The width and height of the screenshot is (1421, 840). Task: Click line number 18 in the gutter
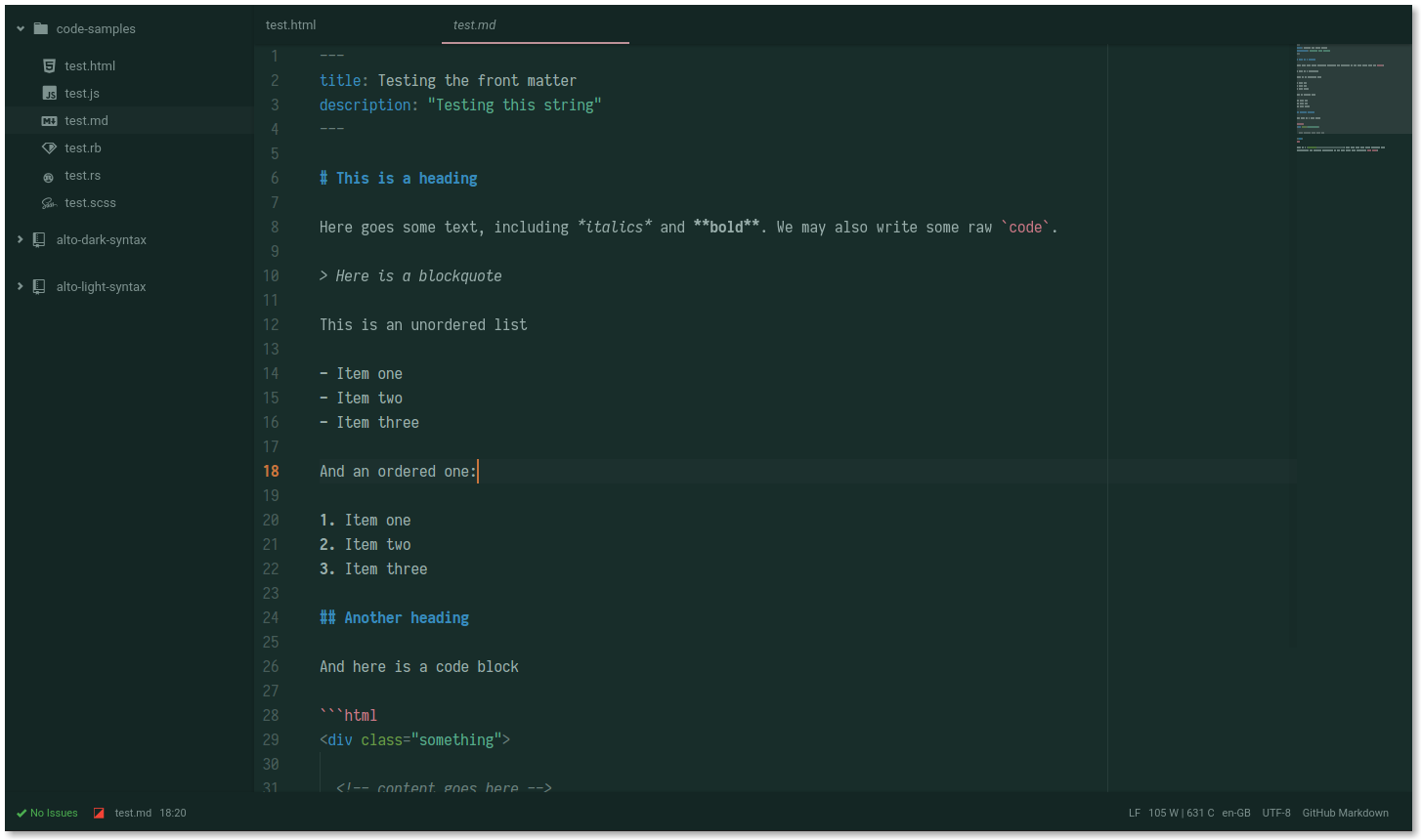(x=271, y=471)
